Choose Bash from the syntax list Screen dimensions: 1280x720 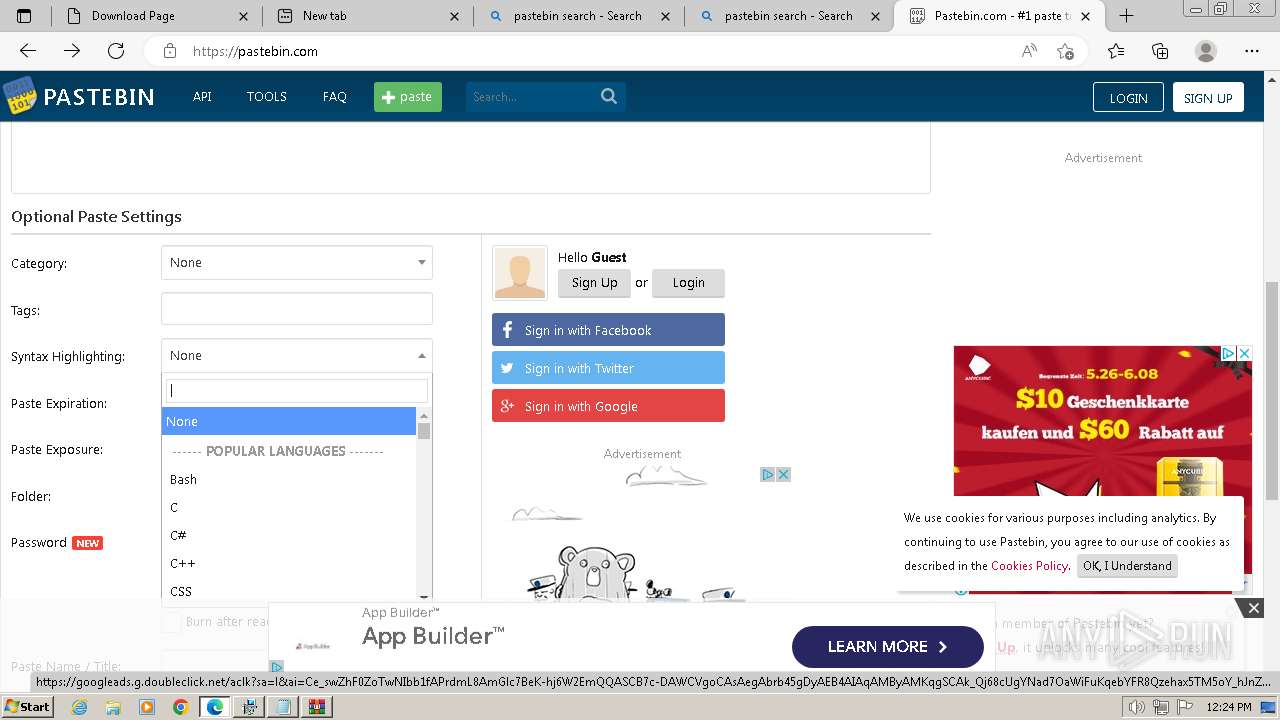288,479
